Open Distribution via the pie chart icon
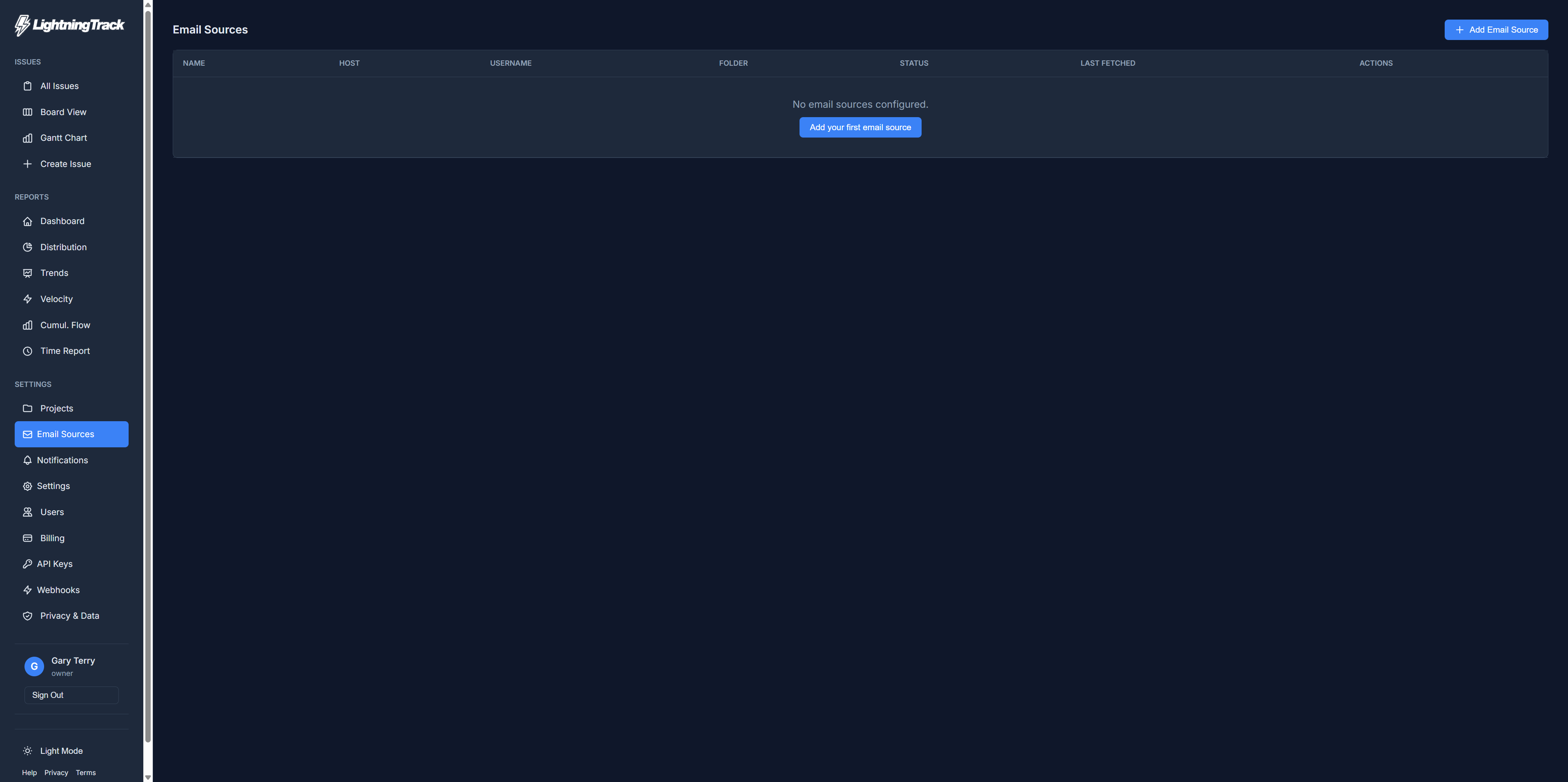1568x782 pixels. coord(28,247)
